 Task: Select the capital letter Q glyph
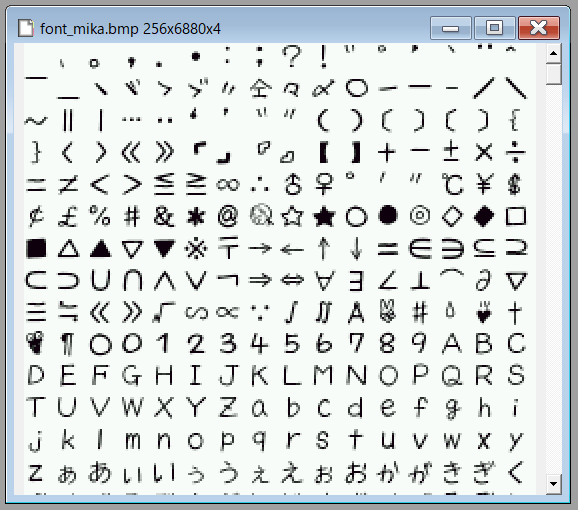click(x=452, y=375)
